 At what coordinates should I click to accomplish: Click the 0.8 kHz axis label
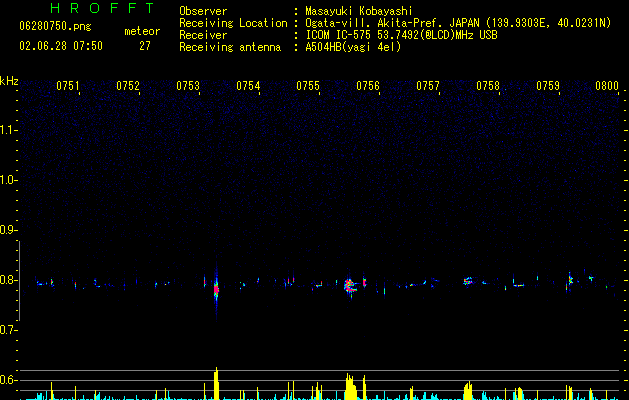point(8,280)
